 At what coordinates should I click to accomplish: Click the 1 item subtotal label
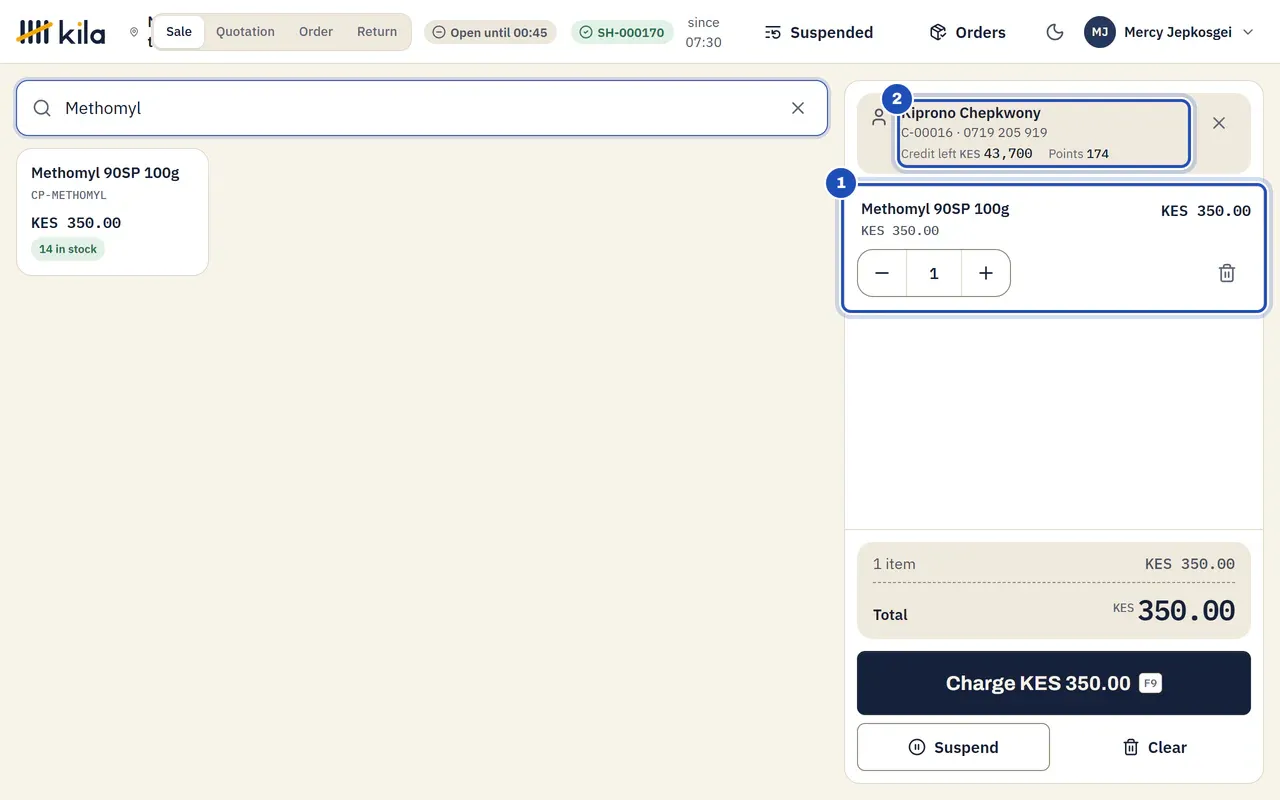point(894,564)
